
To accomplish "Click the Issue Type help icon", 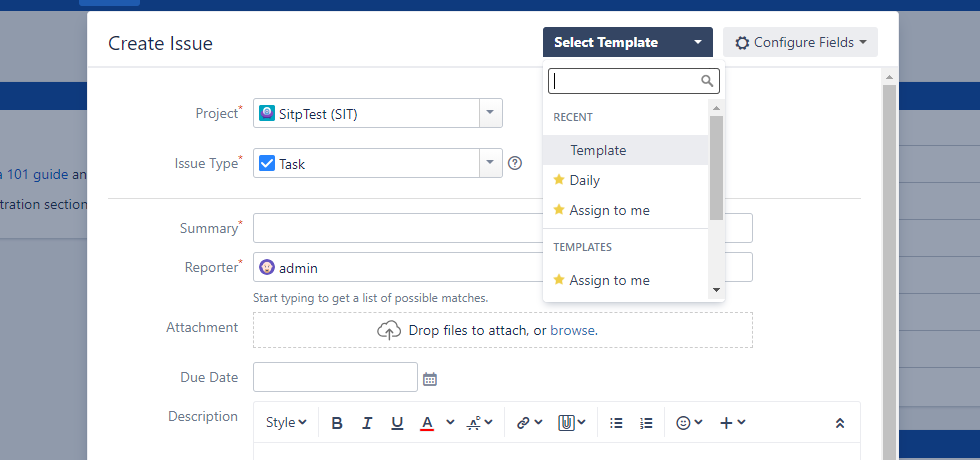I will [515, 163].
